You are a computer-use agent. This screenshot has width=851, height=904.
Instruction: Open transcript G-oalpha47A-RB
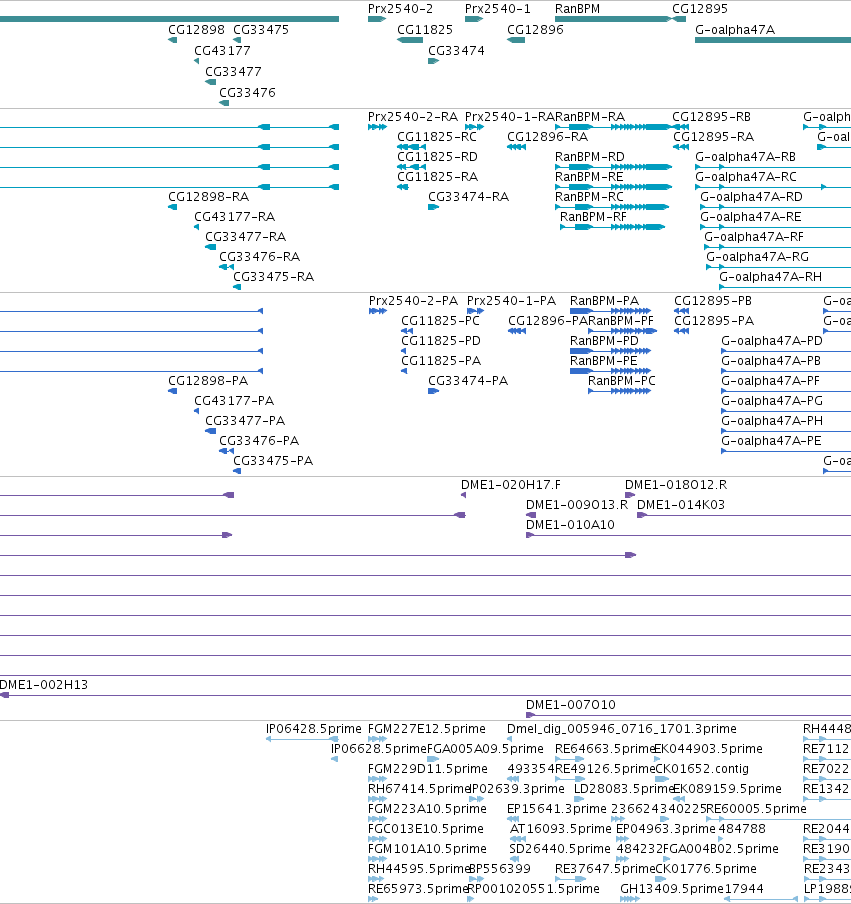(x=745, y=157)
